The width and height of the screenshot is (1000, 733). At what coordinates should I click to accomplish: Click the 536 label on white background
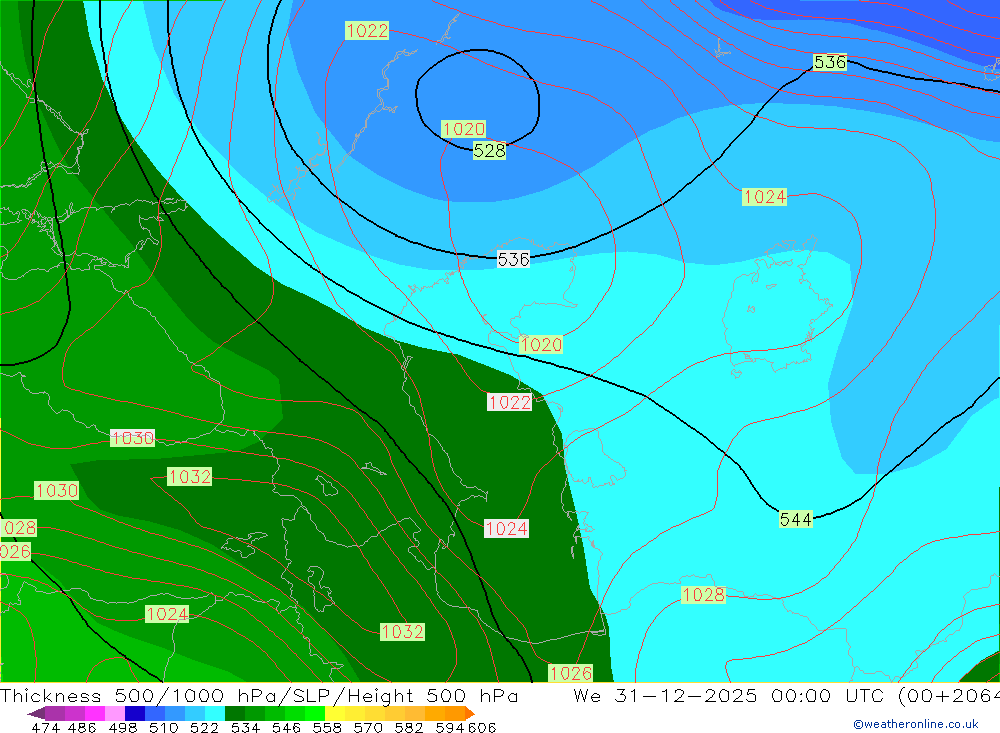coord(513,259)
